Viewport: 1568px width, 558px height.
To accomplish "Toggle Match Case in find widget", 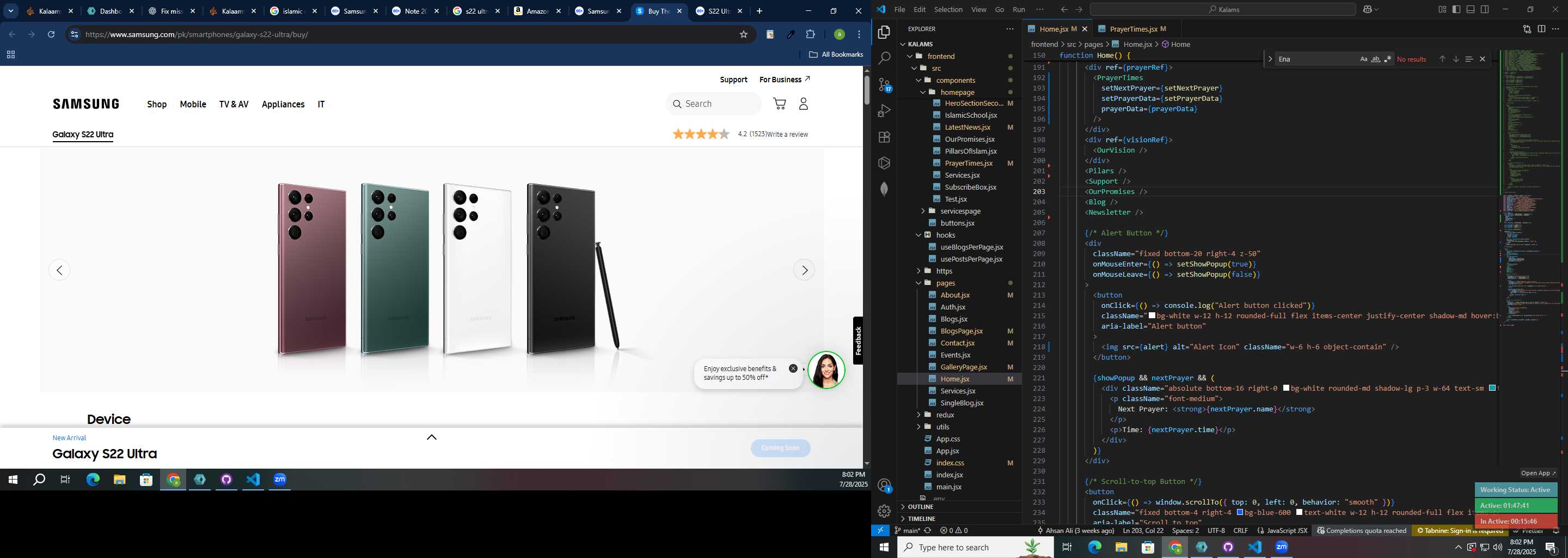I will (x=1363, y=59).
